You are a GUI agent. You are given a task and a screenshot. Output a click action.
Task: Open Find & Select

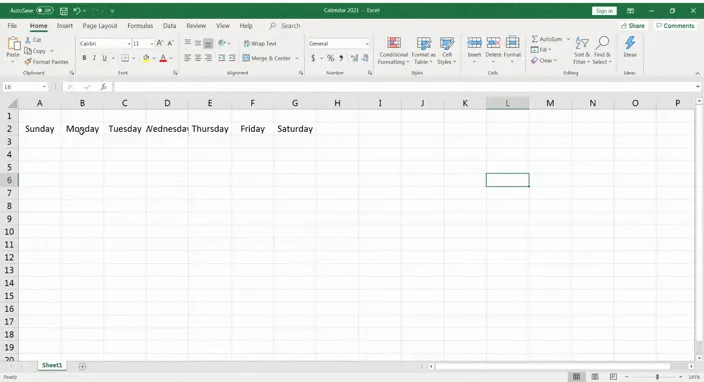point(602,51)
